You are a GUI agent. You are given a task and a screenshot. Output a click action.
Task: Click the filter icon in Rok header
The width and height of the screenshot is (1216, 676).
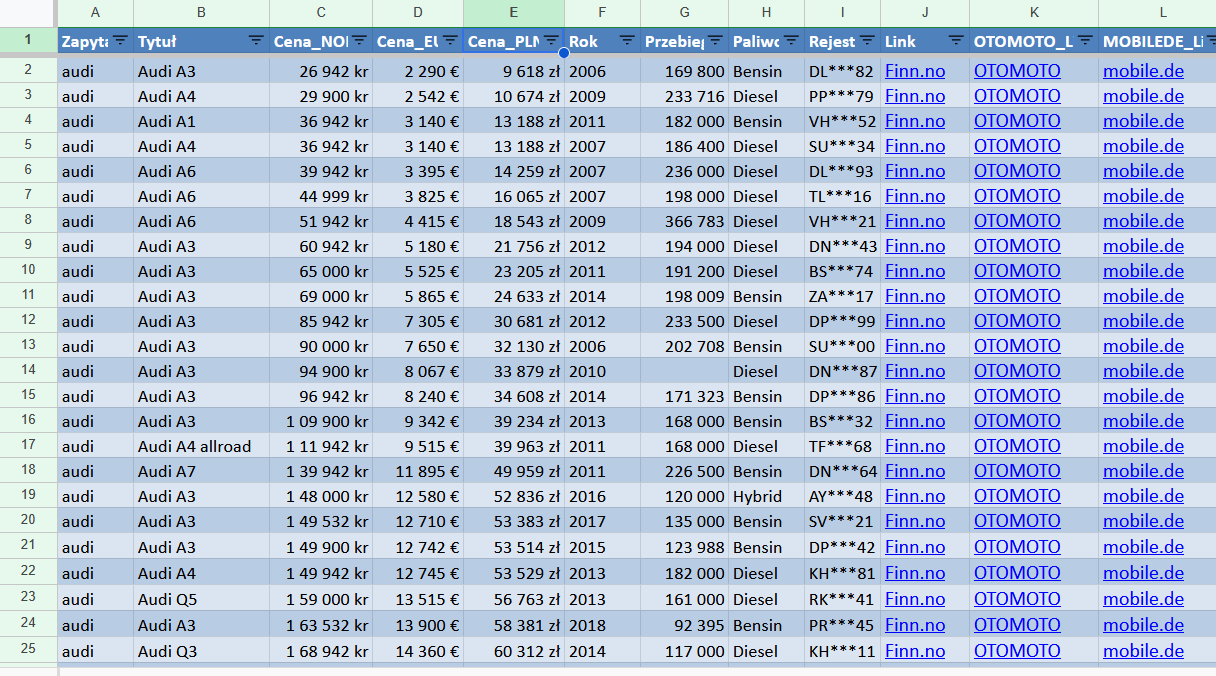627,41
